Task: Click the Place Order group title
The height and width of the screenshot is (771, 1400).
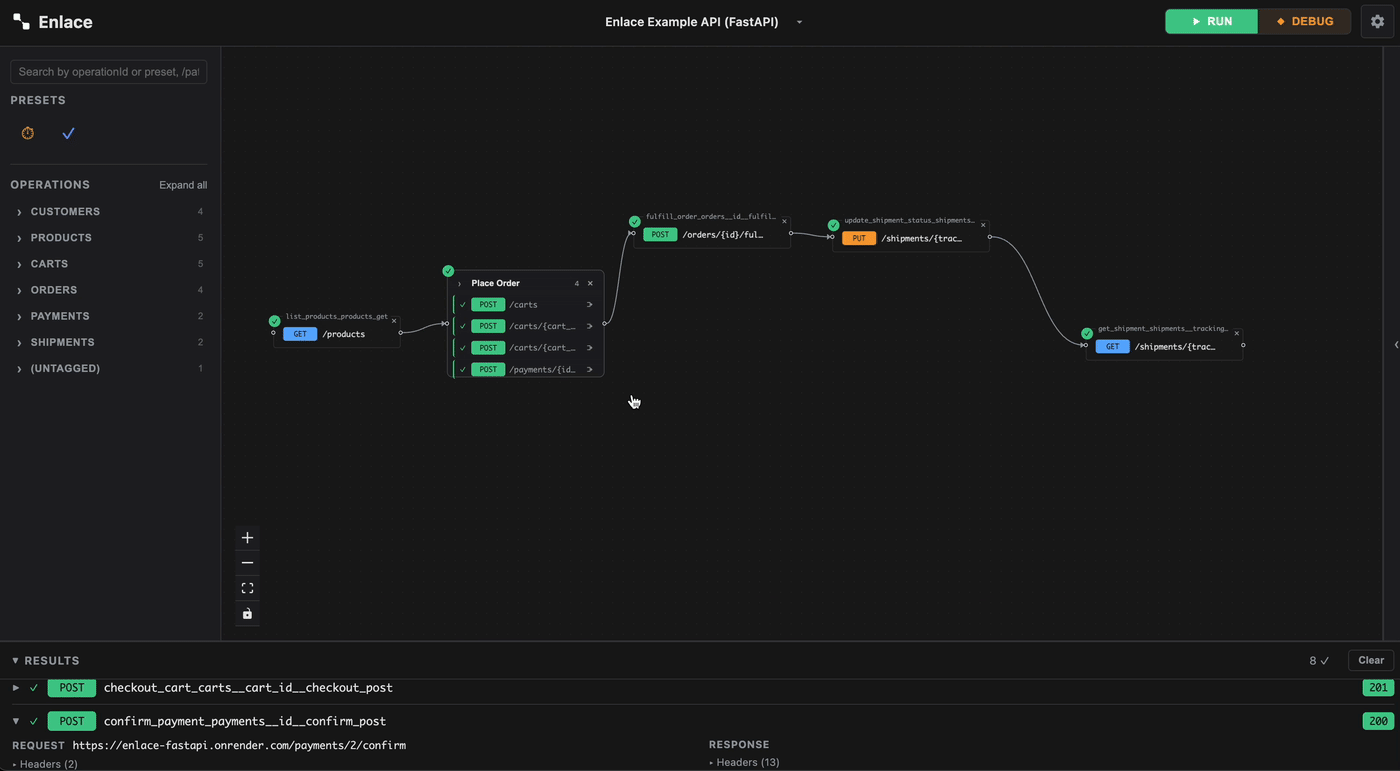Action: [495, 283]
